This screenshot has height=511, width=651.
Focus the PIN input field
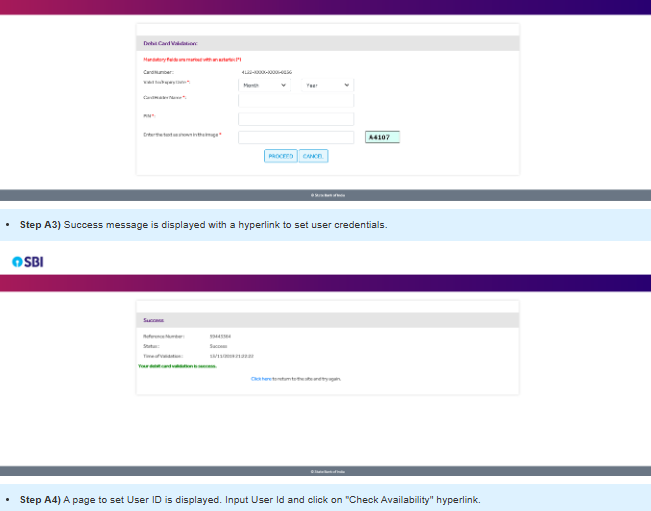tap(296, 118)
